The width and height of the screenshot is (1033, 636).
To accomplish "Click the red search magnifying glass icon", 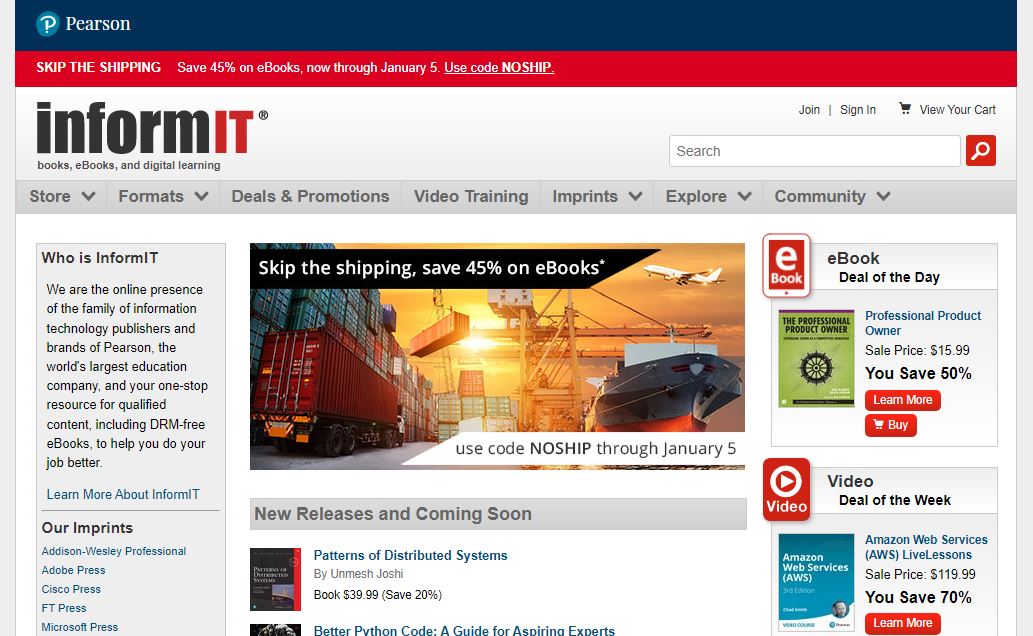I will point(980,150).
